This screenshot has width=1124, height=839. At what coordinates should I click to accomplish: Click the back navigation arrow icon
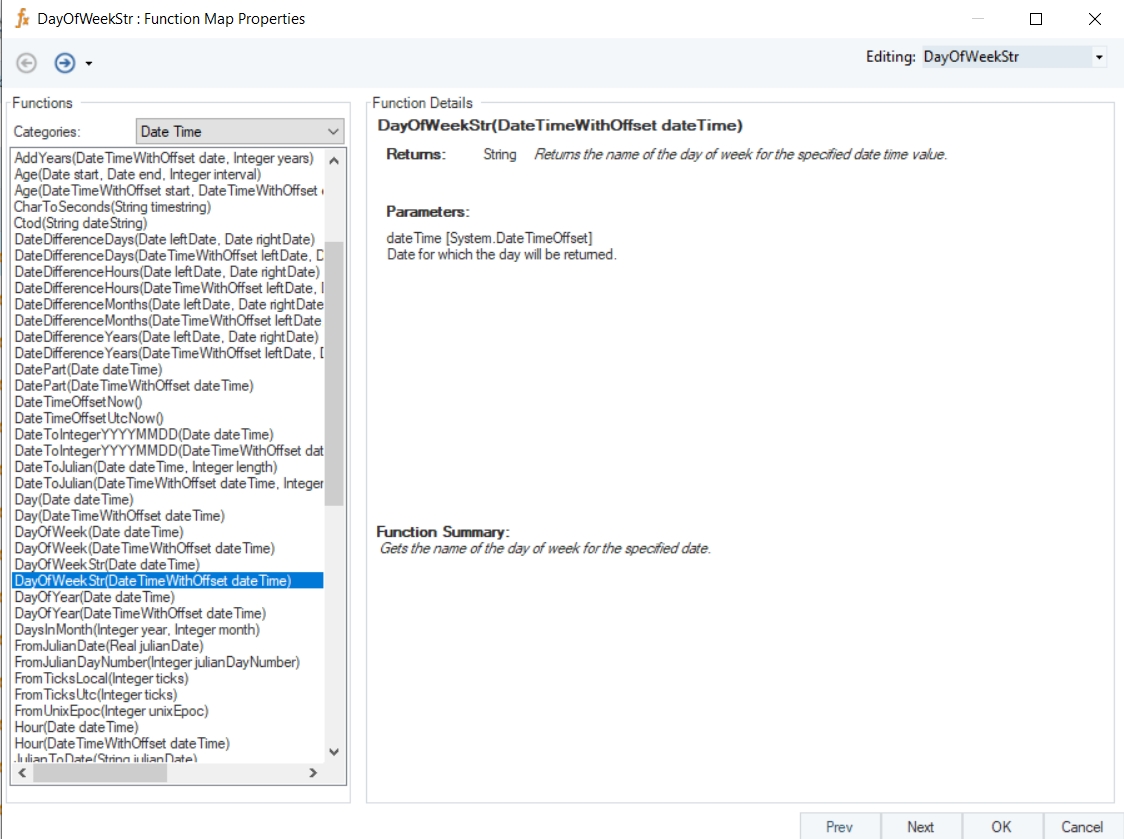pyautogui.click(x=27, y=63)
